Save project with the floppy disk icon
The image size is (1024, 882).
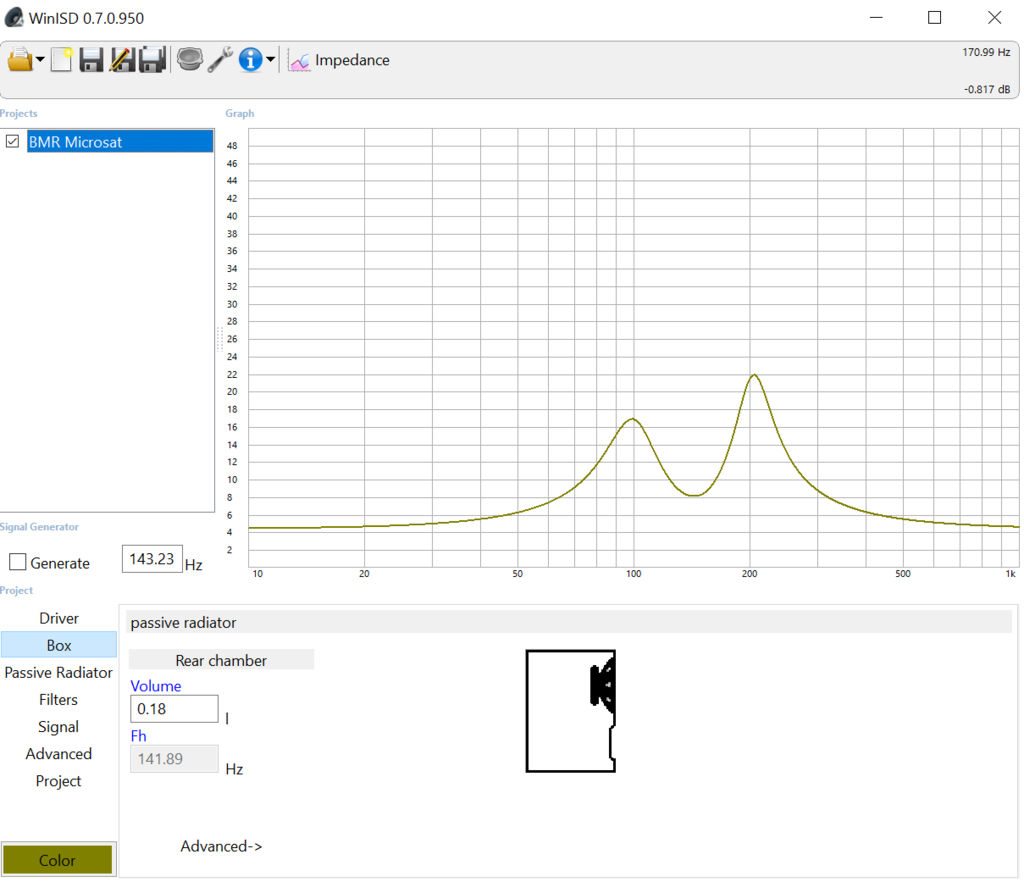91,60
